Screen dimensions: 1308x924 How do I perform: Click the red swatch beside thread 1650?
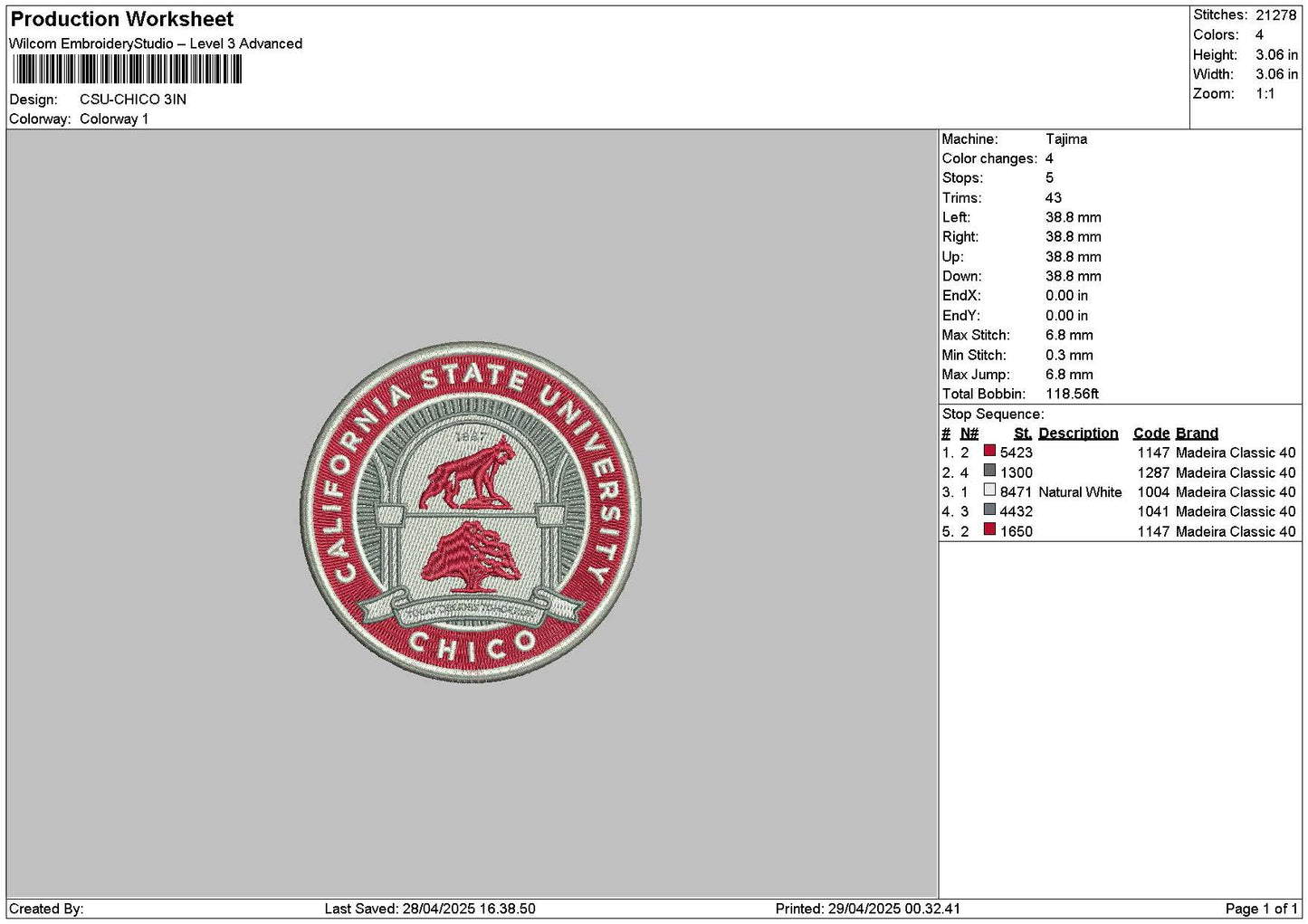coord(989,529)
